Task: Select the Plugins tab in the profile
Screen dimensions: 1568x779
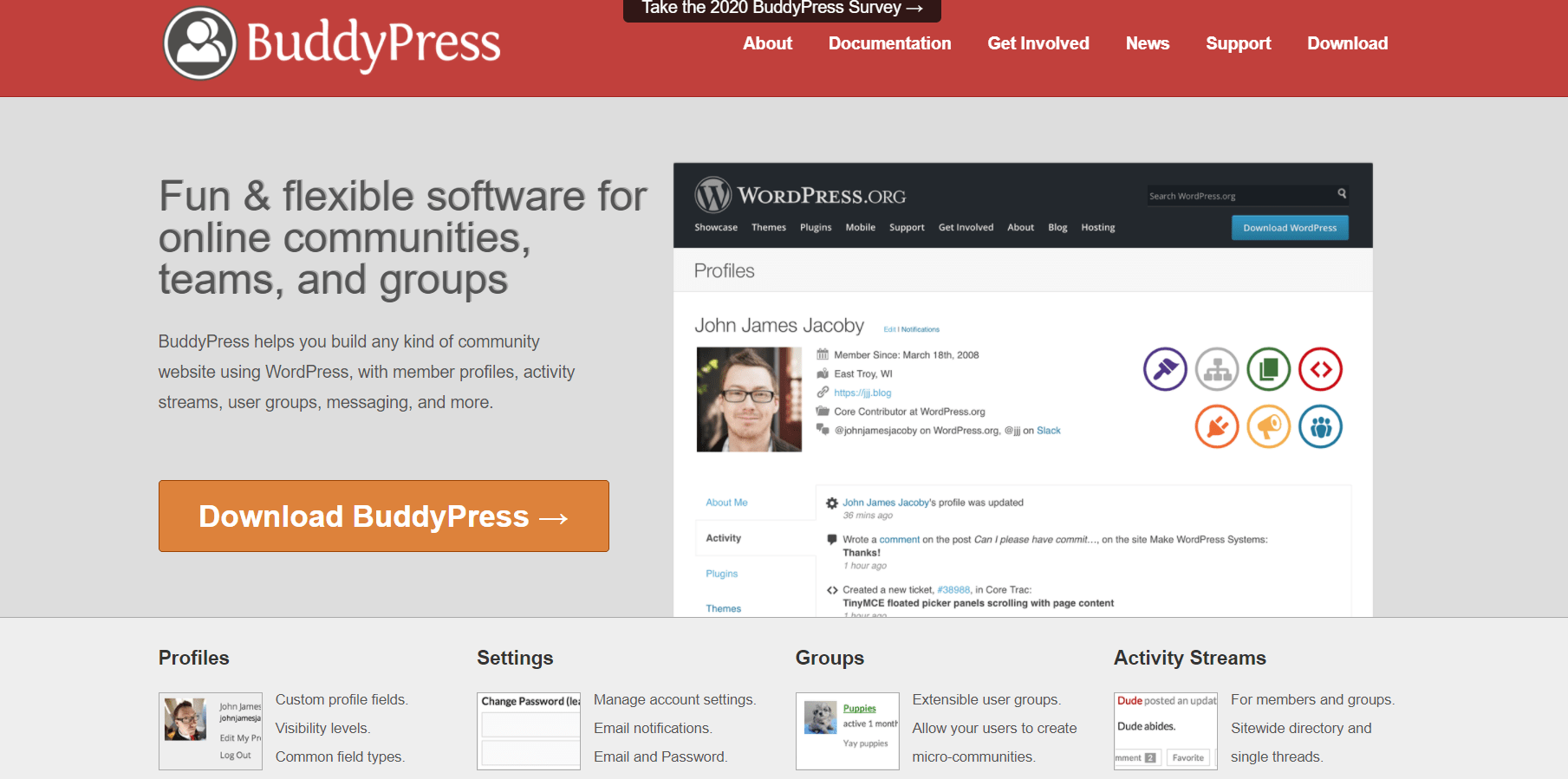Action: (x=722, y=574)
